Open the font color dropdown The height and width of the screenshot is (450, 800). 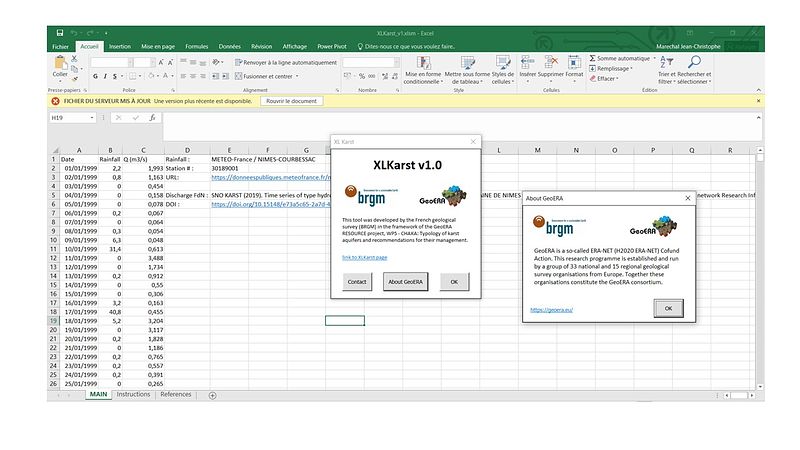click(172, 76)
